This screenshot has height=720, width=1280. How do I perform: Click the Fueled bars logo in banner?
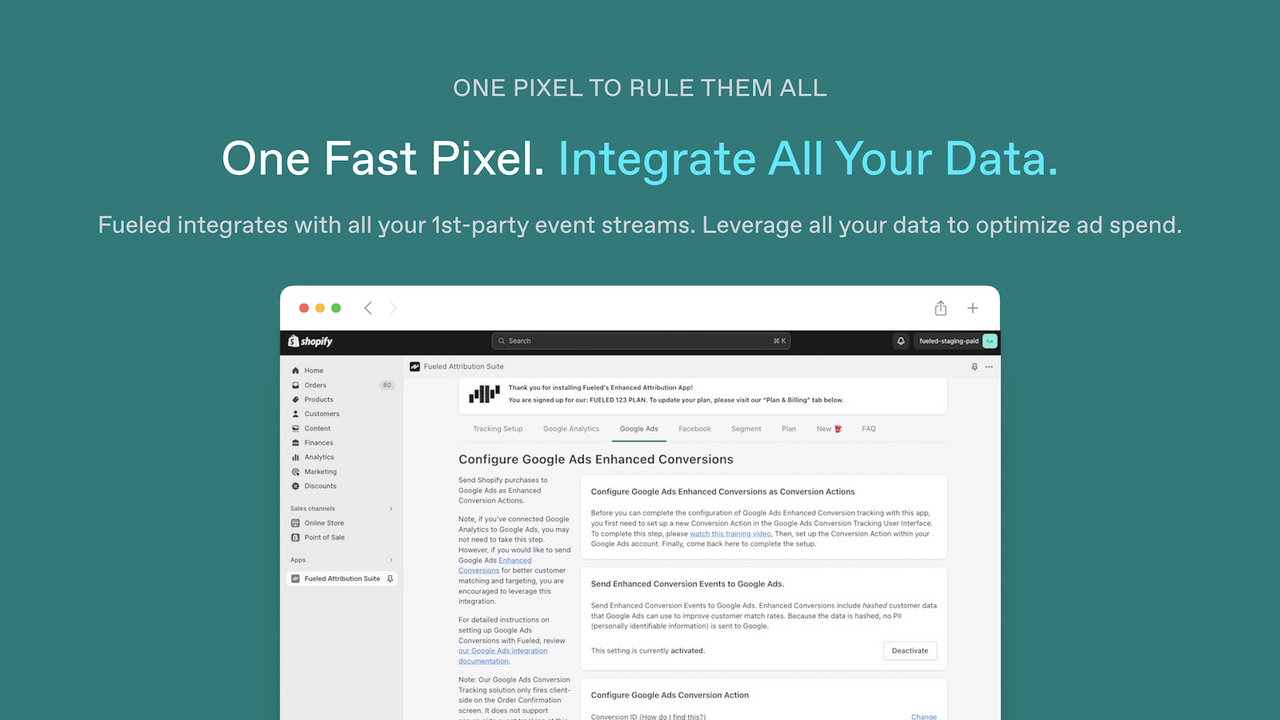click(484, 393)
